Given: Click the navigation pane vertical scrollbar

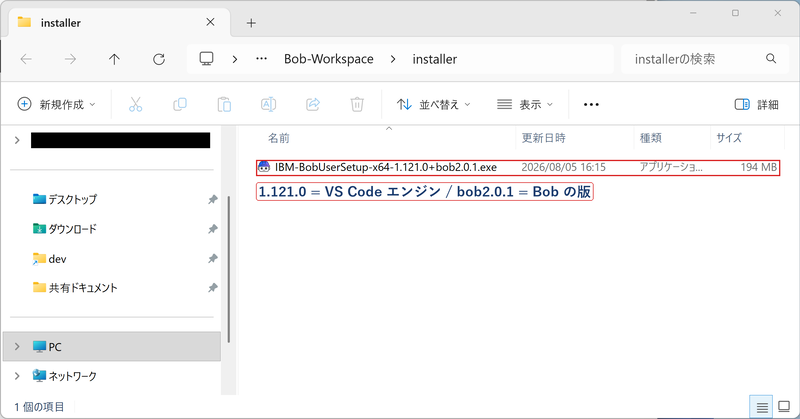Looking at the screenshot, I should [229, 269].
